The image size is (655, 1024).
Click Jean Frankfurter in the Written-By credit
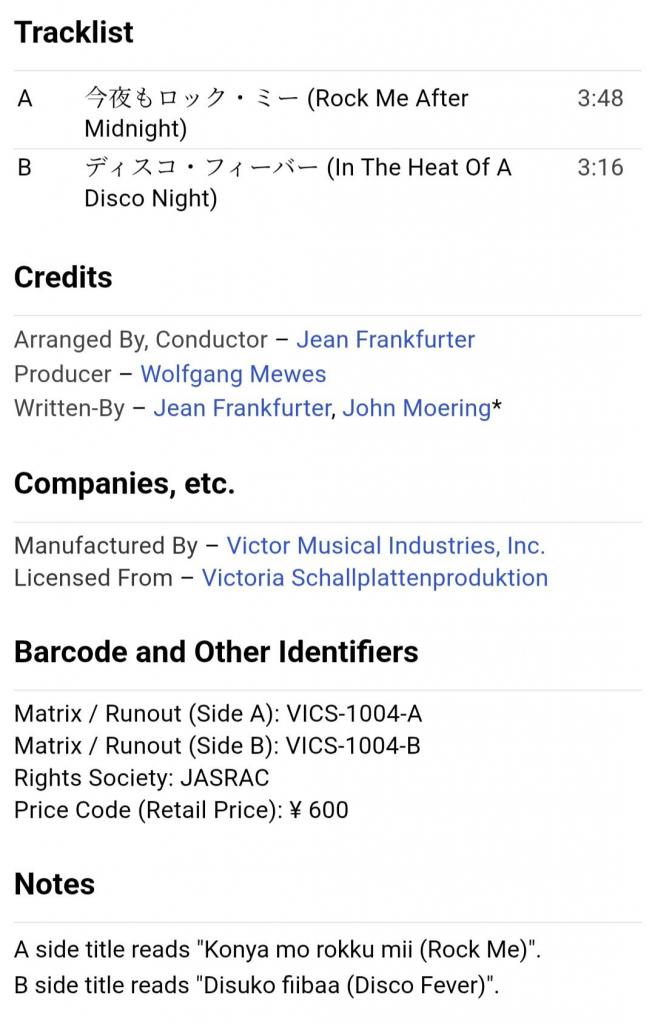[x=242, y=408]
